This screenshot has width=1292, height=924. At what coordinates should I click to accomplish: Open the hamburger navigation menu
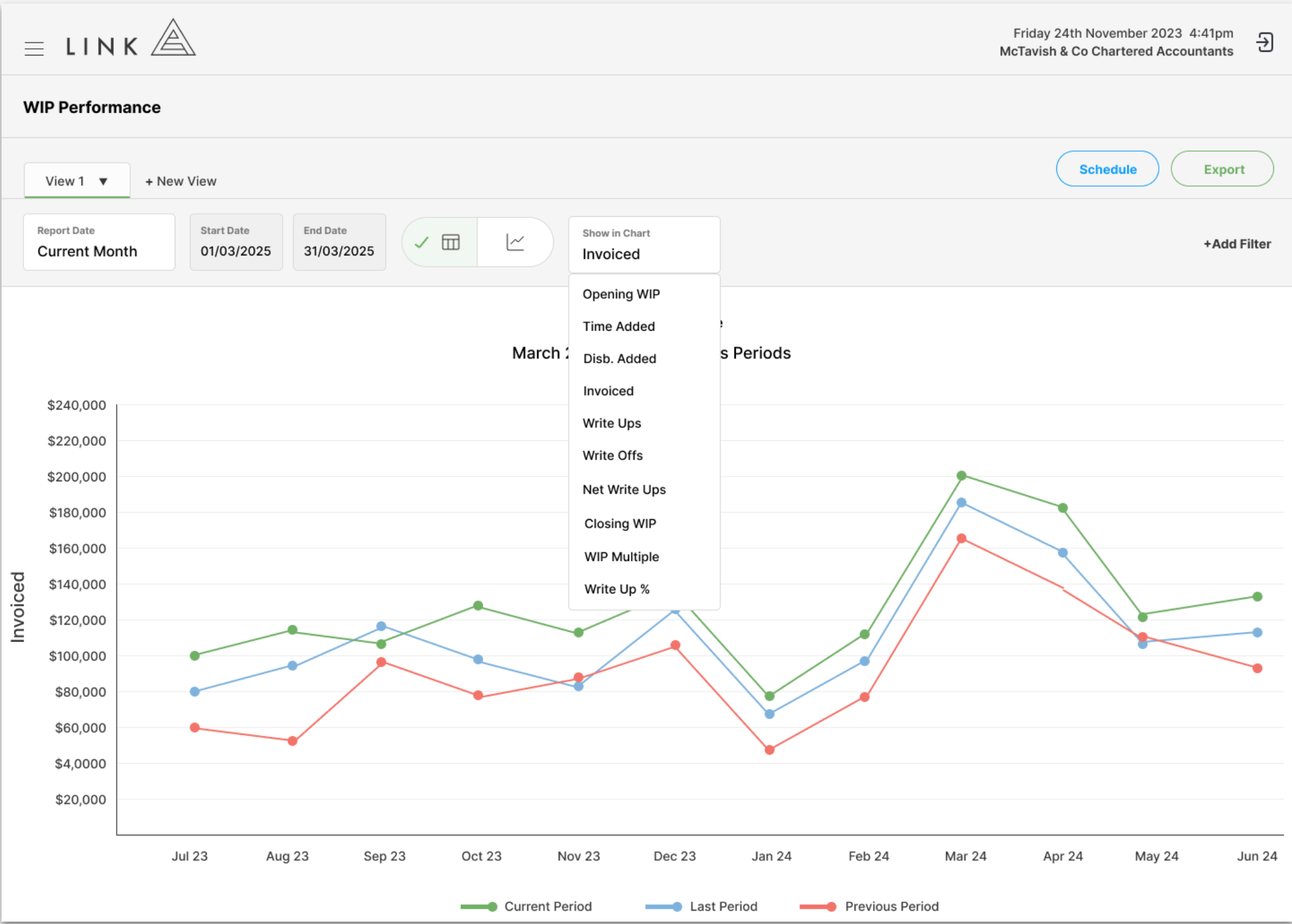pyautogui.click(x=34, y=48)
